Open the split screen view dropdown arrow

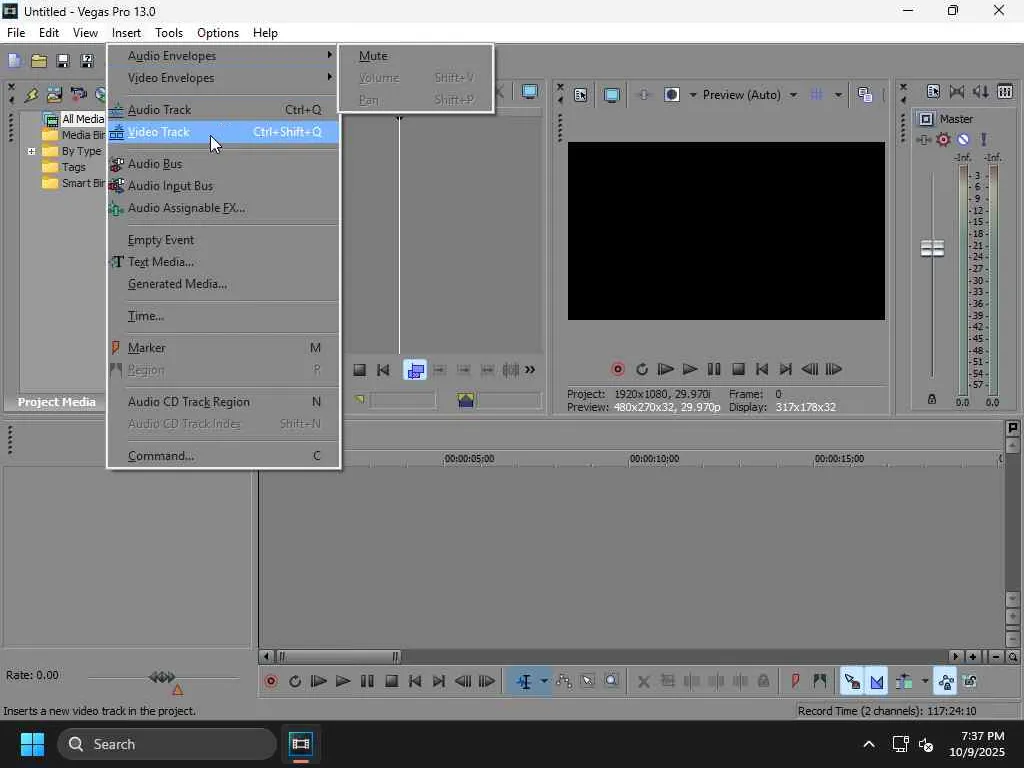693,95
